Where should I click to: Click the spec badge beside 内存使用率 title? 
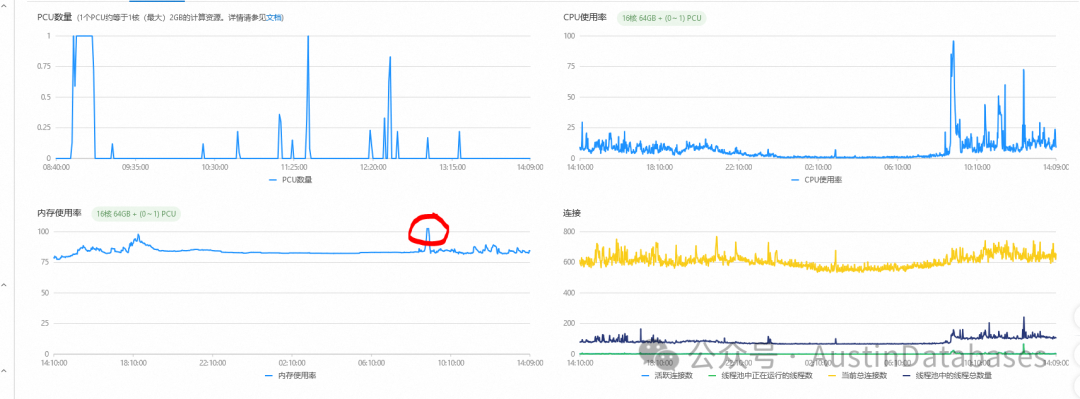coord(136,214)
